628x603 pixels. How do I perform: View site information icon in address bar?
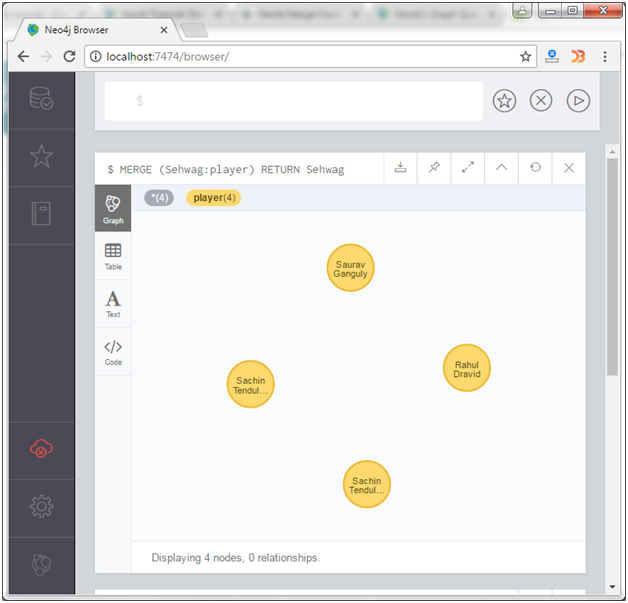tap(95, 56)
